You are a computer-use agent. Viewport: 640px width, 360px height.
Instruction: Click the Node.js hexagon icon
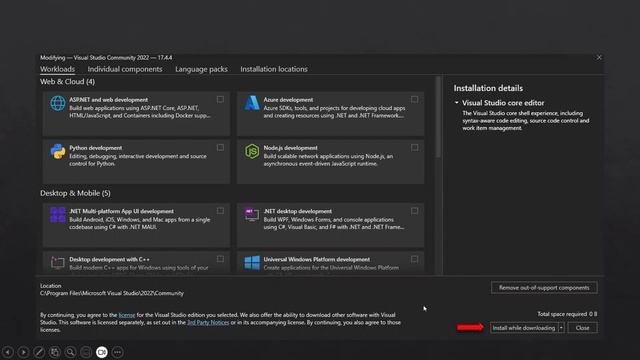[x=252, y=151]
